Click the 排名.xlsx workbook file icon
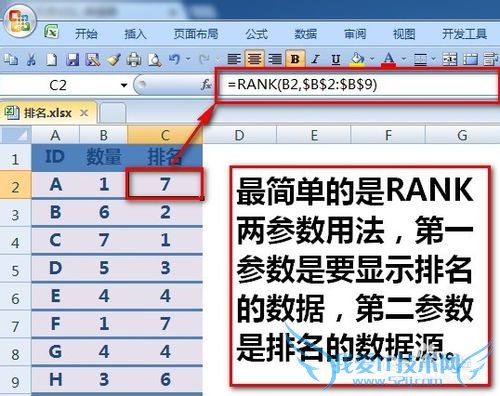Viewport: 500px width, 396px height. coord(12,113)
